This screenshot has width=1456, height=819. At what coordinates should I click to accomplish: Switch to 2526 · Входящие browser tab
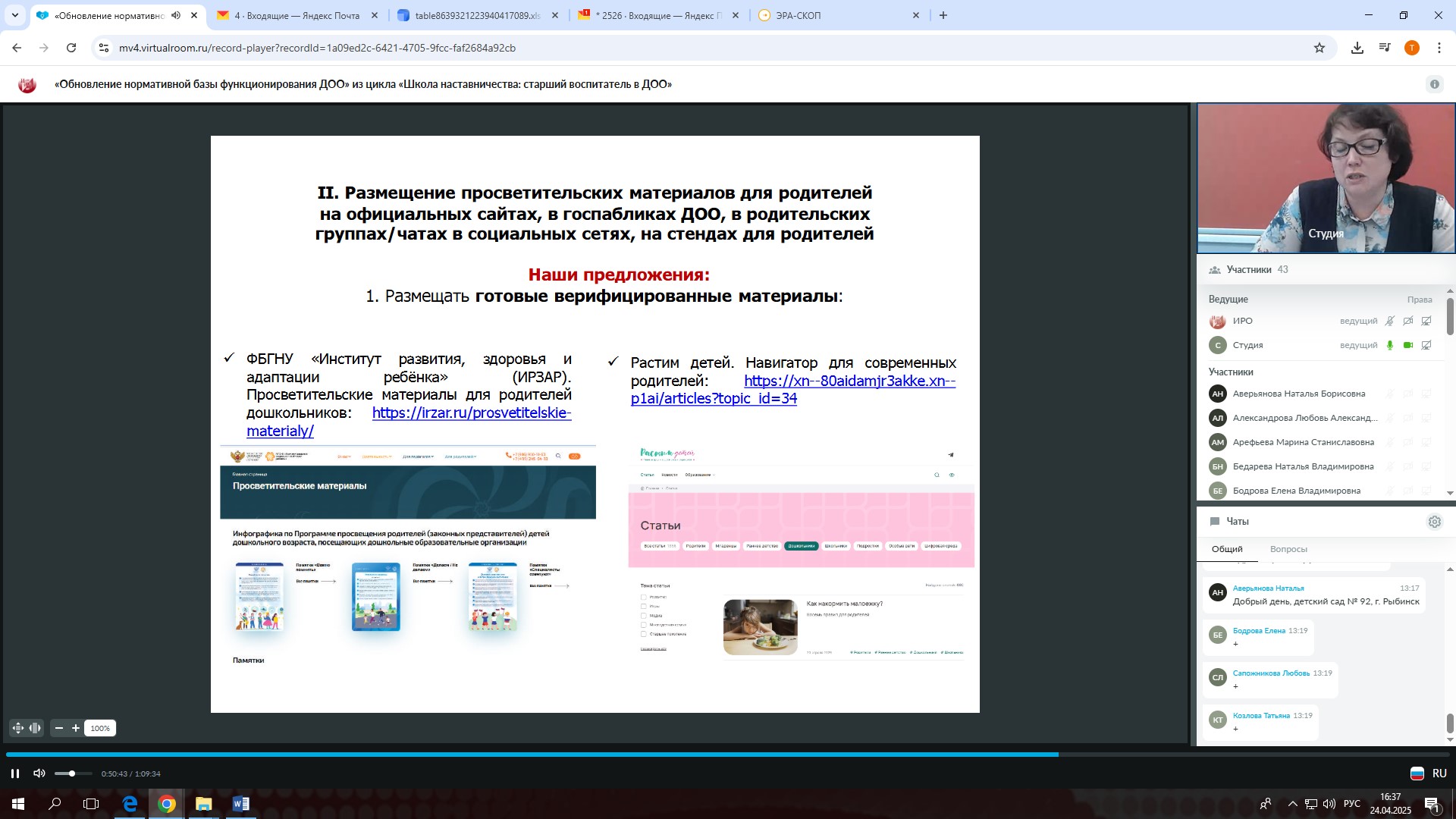click(659, 15)
